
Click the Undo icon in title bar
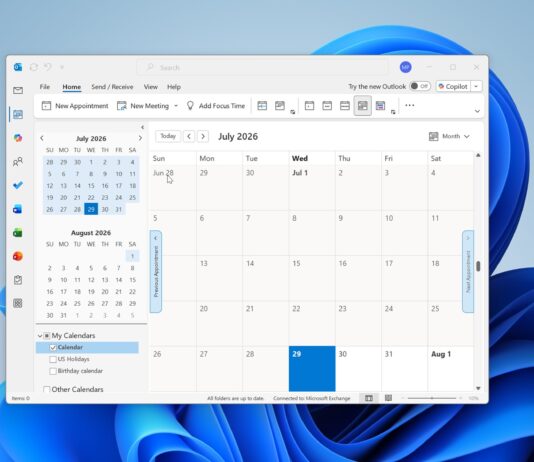click(48, 67)
